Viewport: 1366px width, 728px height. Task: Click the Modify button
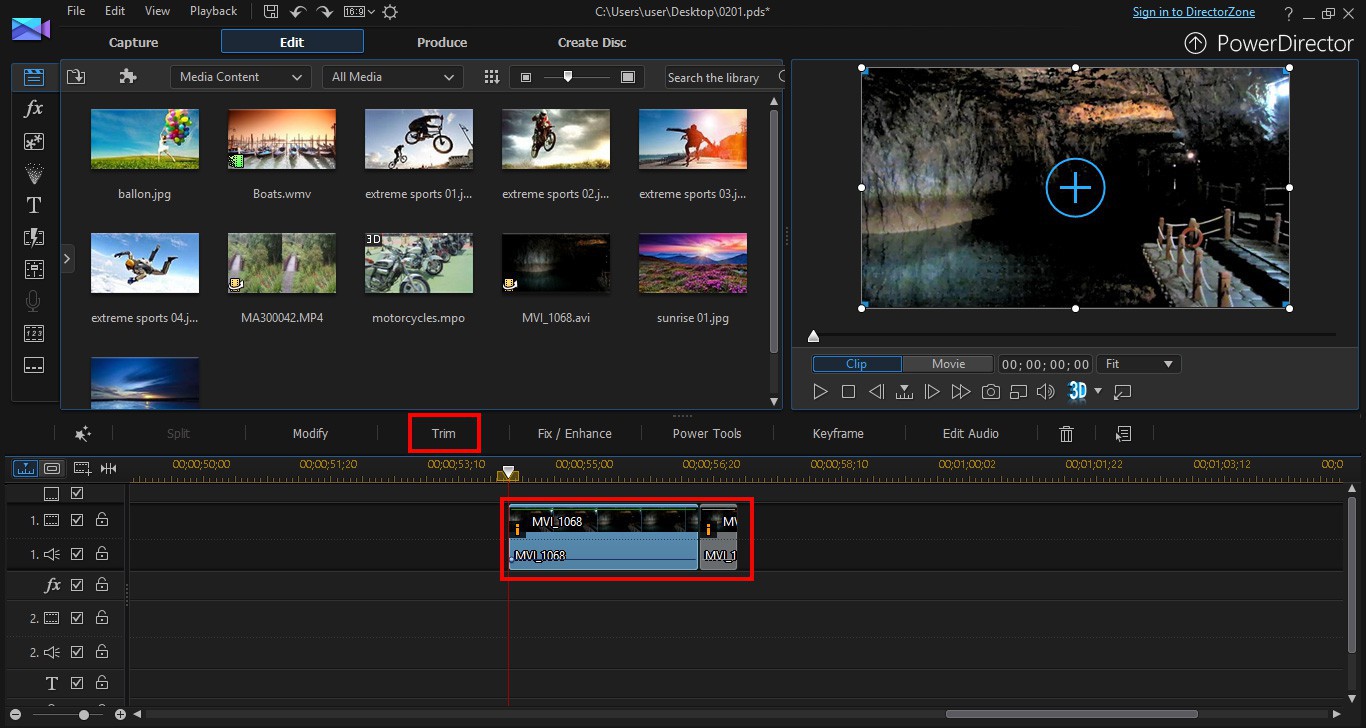tap(310, 433)
